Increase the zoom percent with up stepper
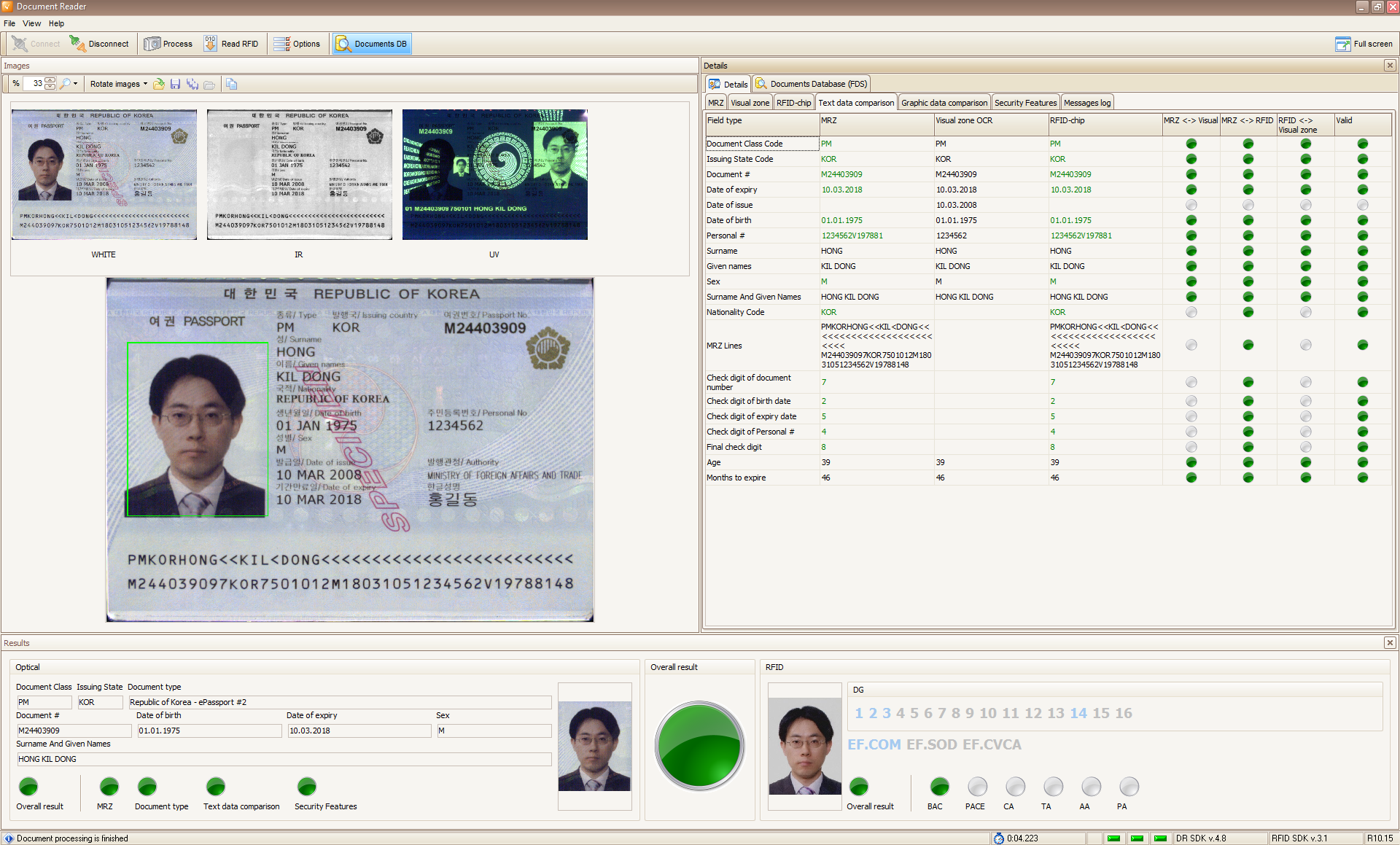1400x845 pixels. point(50,81)
